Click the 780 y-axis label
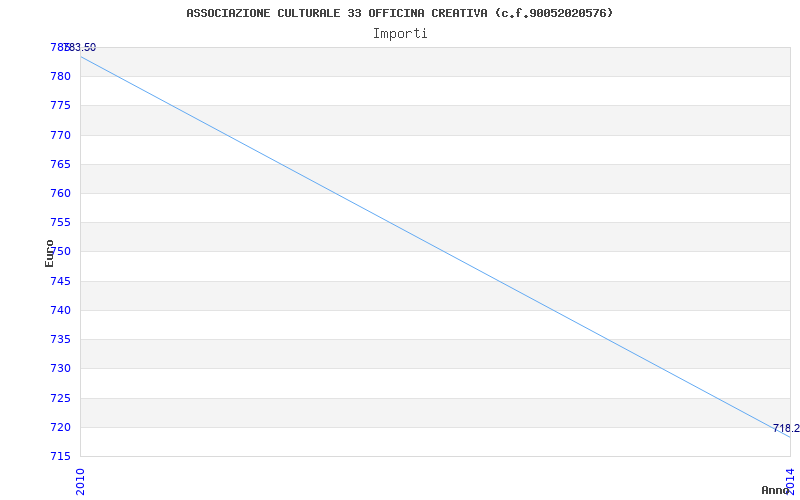Viewport: 800px width, 500px height. [61, 77]
